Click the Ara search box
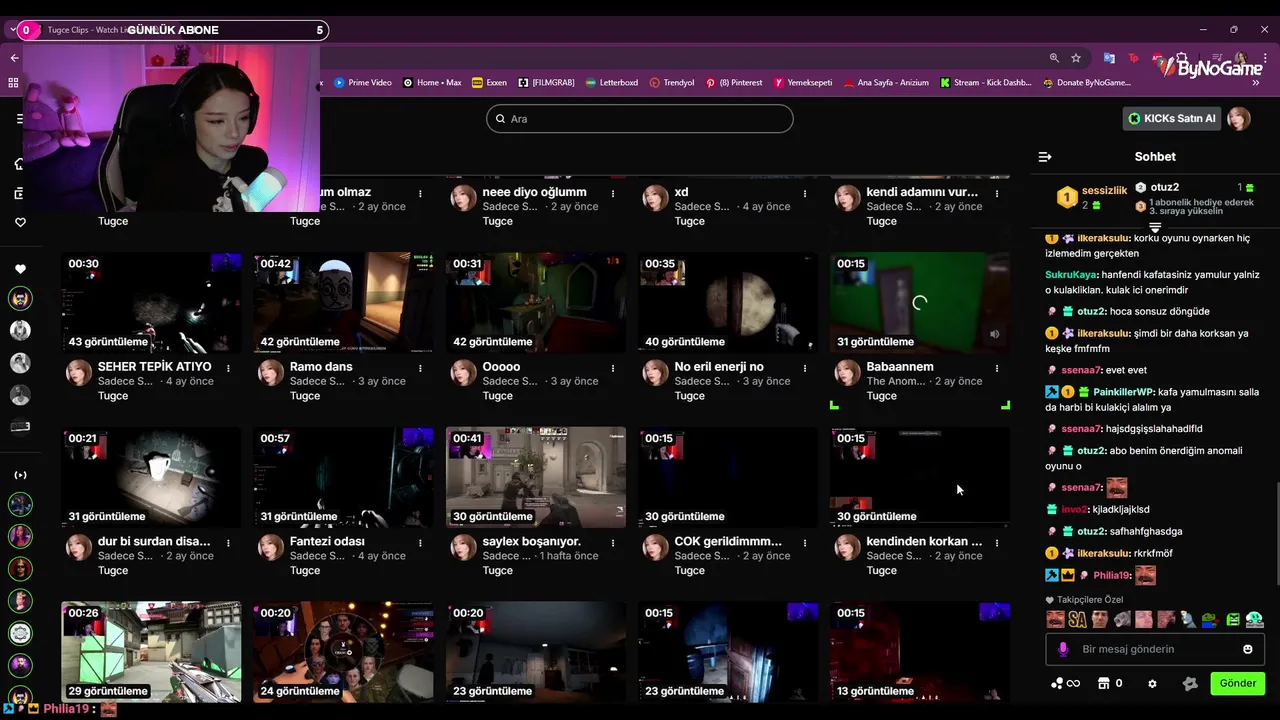 click(x=640, y=119)
